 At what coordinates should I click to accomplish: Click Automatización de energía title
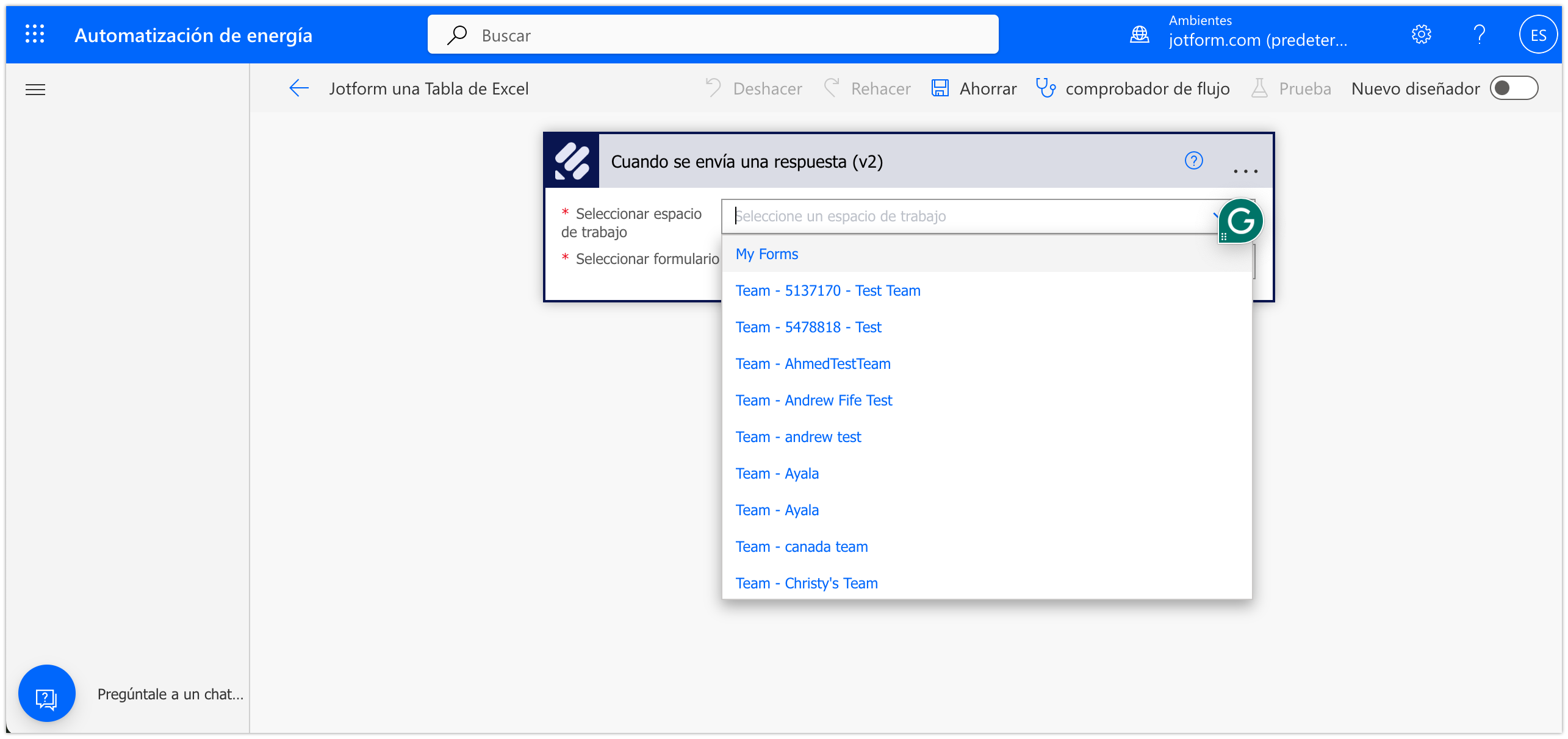(x=193, y=35)
